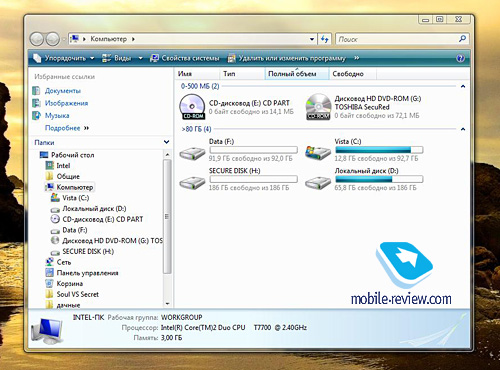Click the Изображения favorites icon
The width and height of the screenshot is (500, 370).
coord(36,103)
